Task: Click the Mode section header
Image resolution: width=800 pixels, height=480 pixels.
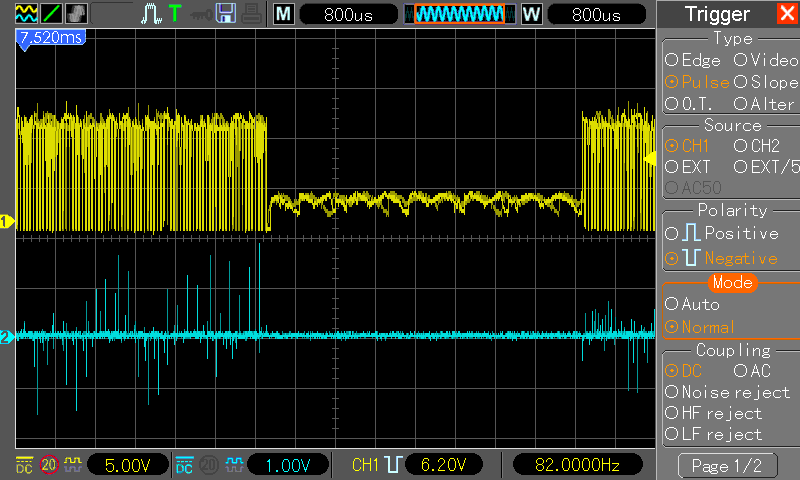Action: click(x=732, y=283)
